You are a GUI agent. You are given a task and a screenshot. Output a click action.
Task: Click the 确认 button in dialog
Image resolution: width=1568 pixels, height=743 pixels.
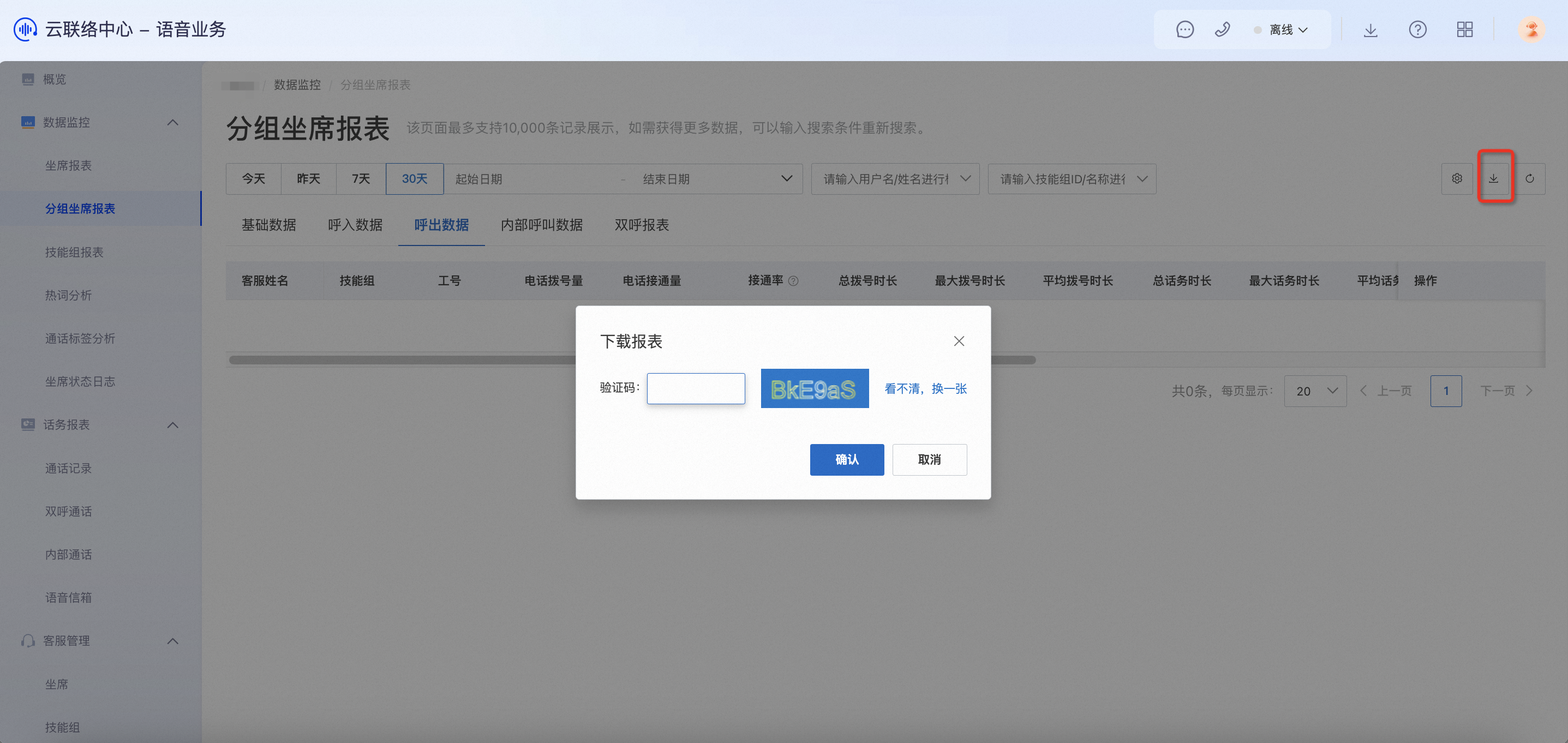(x=847, y=459)
